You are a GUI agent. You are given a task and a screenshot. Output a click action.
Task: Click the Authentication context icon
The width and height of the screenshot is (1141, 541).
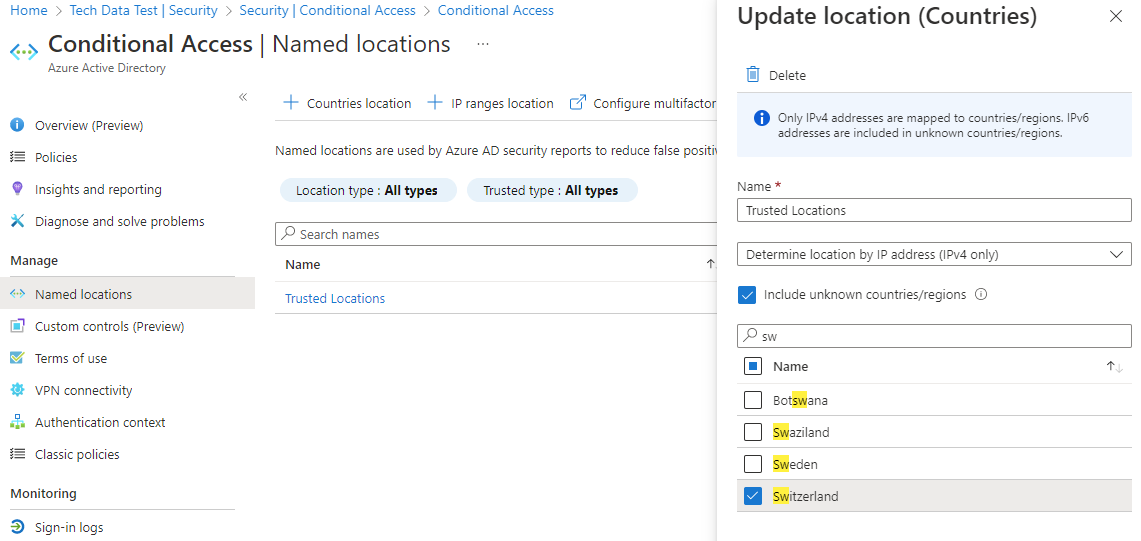pos(17,422)
